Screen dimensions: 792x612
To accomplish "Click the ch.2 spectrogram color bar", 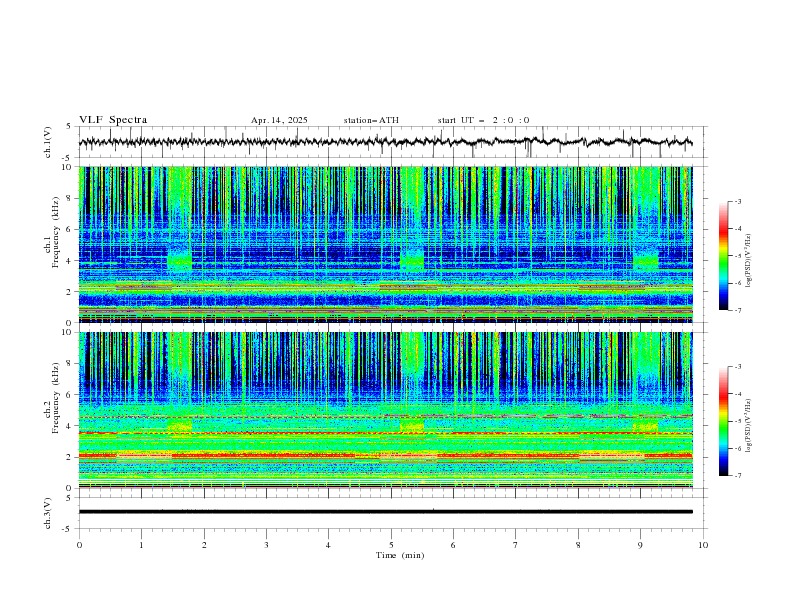I will (723, 421).
